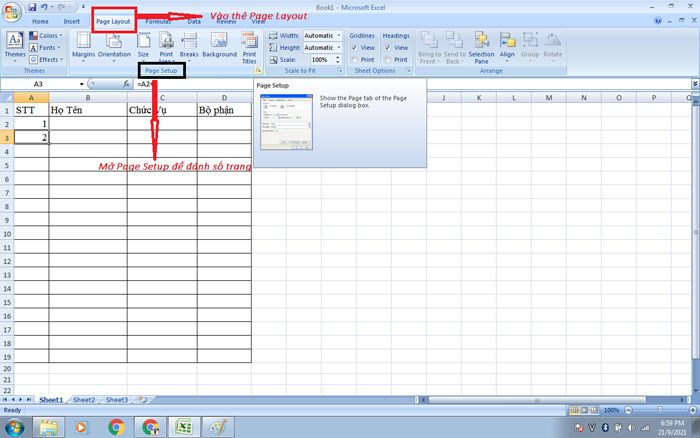Image resolution: width=700 pixels, height=438 pixels.
Task: Open the Office button menu
Action: pyautogui.click(x=12, y=12)
